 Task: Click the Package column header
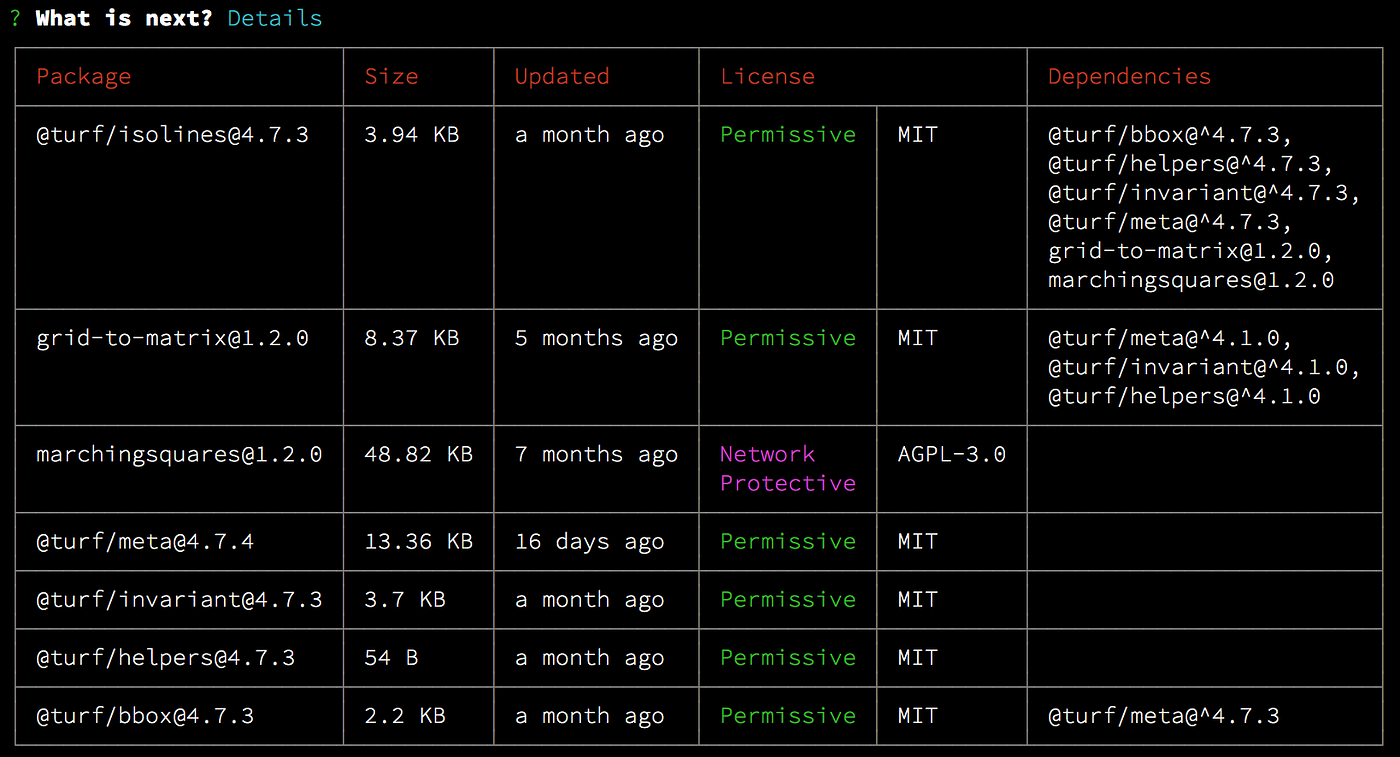tap(84, 77)
